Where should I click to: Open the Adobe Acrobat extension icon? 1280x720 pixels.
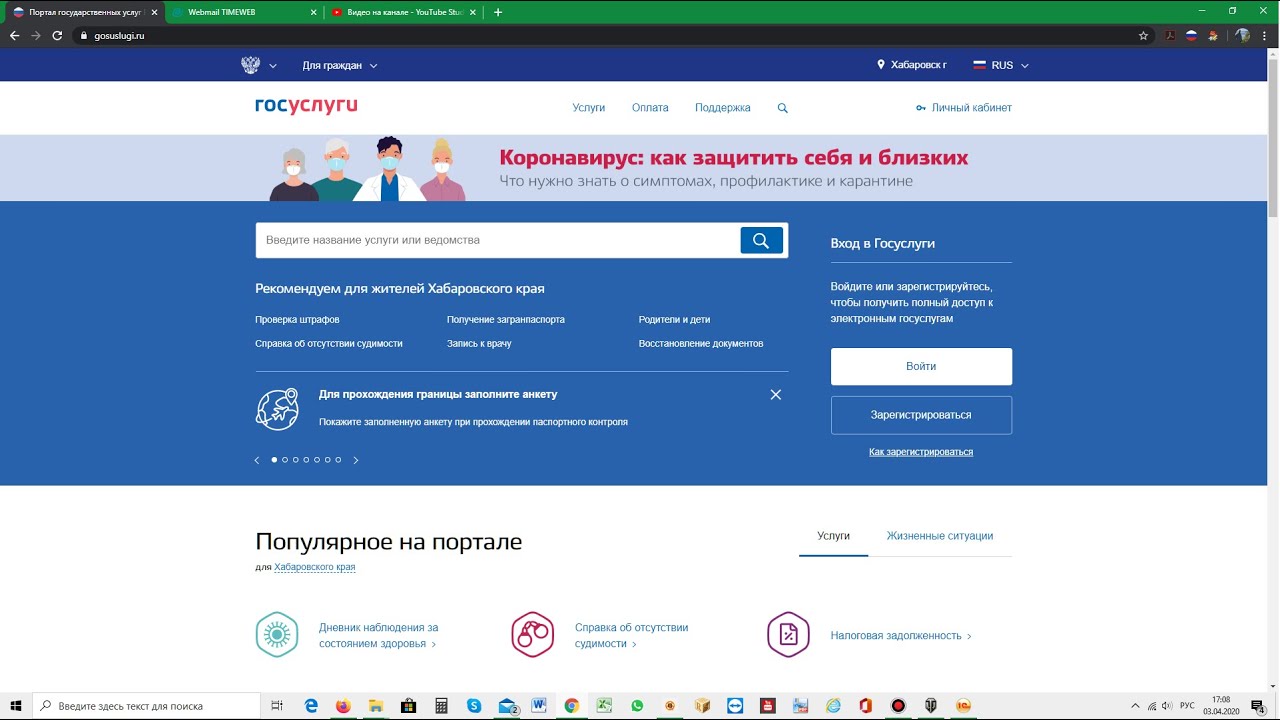1170,35
